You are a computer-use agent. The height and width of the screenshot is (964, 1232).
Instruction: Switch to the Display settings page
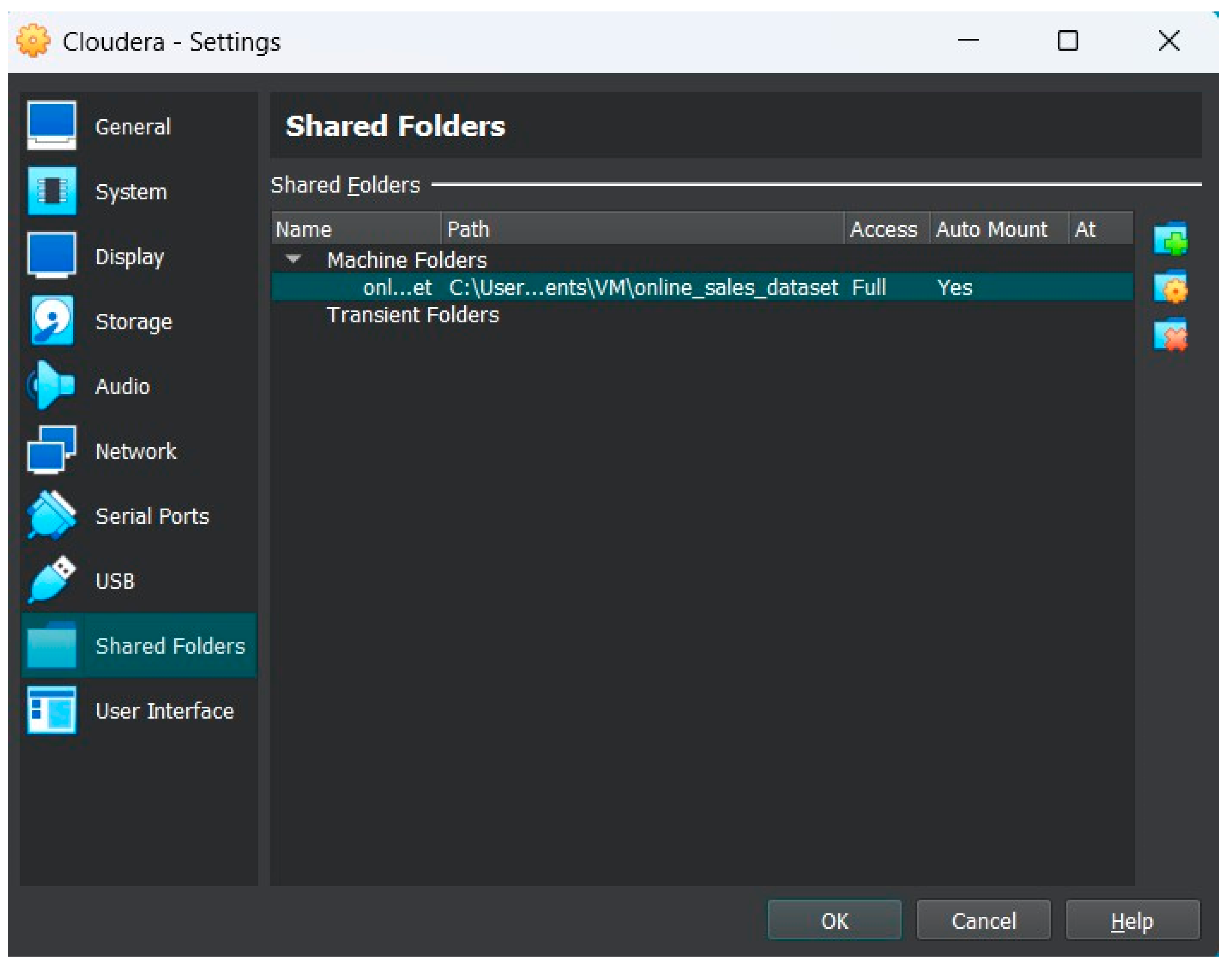(x=129, y=257)
